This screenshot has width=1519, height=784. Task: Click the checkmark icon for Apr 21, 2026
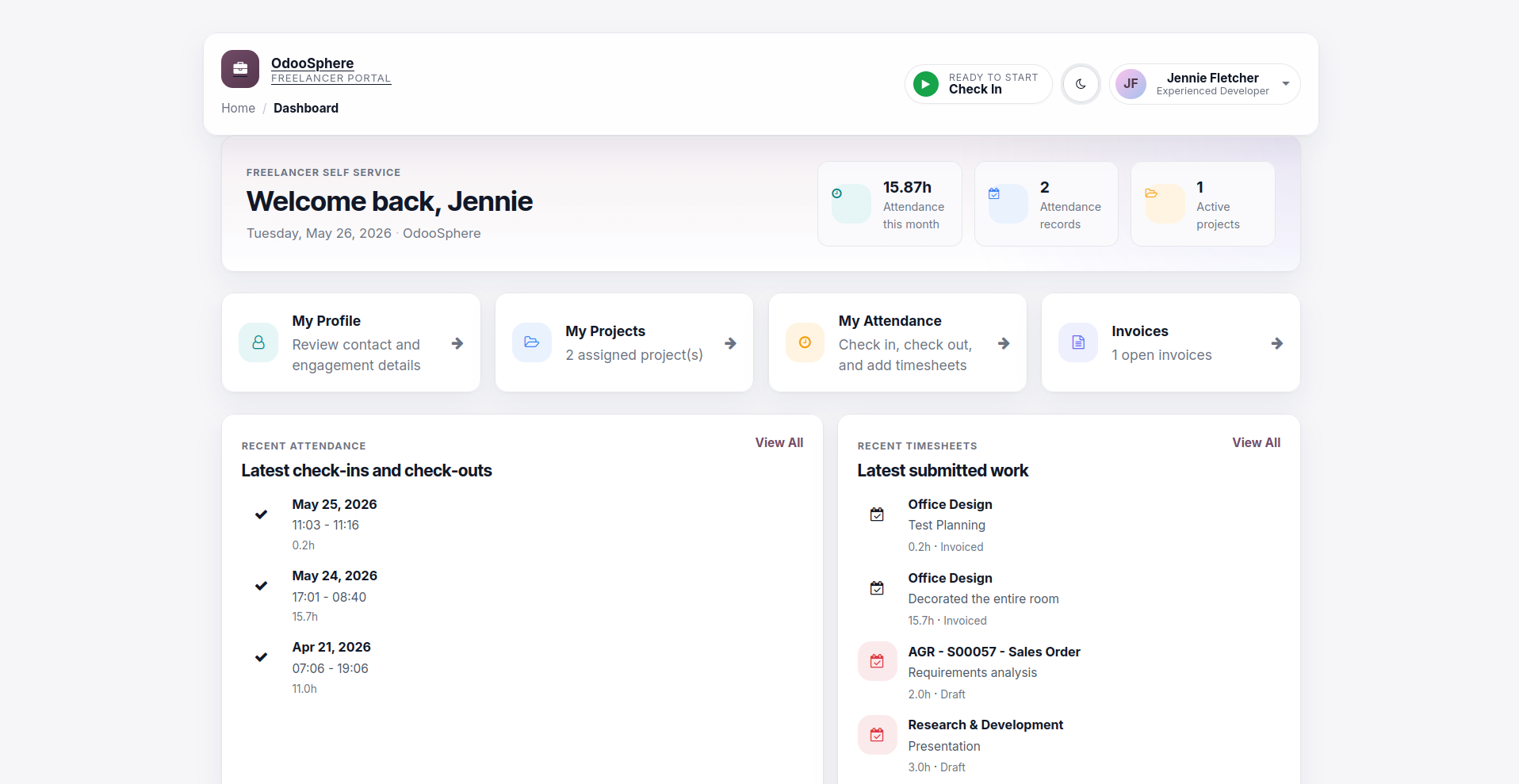click(261, 657)
